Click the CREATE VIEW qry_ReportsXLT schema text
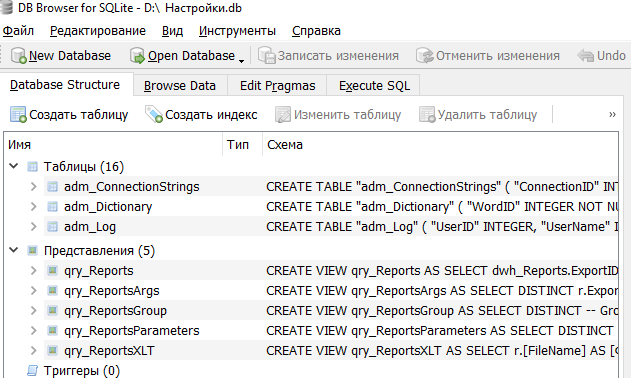Screen dimensions: 631x378 coord(442,351)
